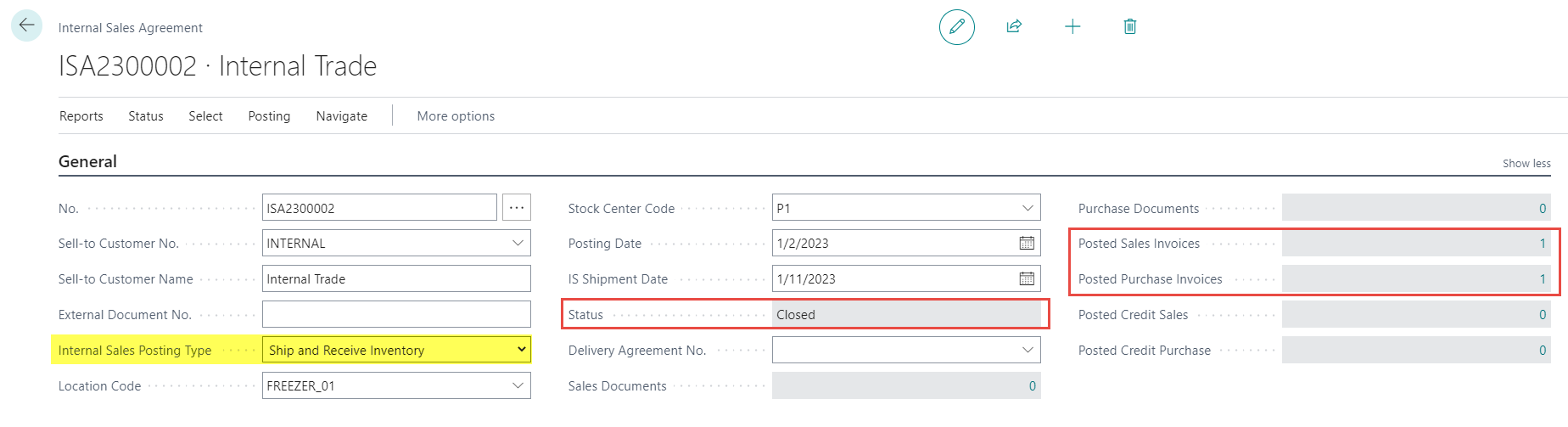Viewport: 1568px width, 427px height.
Task: Click the External Document No. input field
Action: [x=396, y=315]
